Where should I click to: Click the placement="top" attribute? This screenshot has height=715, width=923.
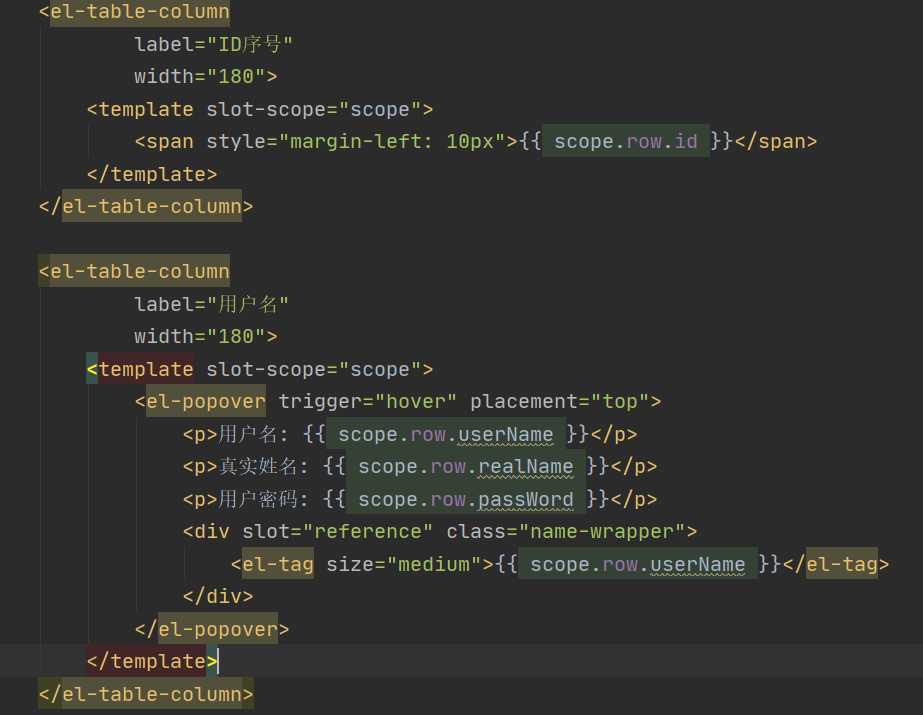pos(560,402)
